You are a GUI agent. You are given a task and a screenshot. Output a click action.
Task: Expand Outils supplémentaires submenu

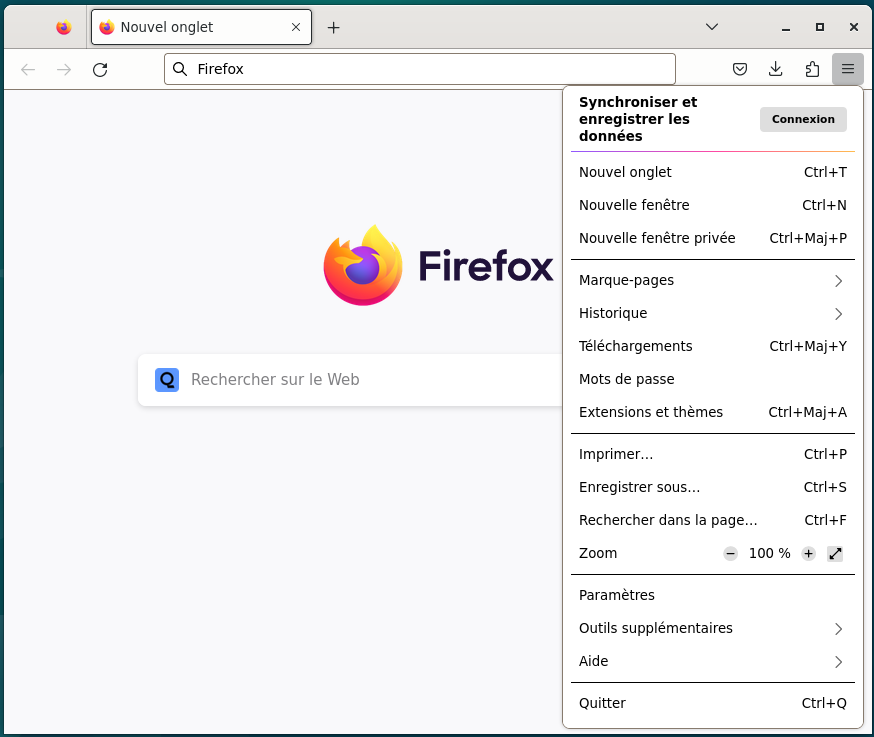pos(713,628)
